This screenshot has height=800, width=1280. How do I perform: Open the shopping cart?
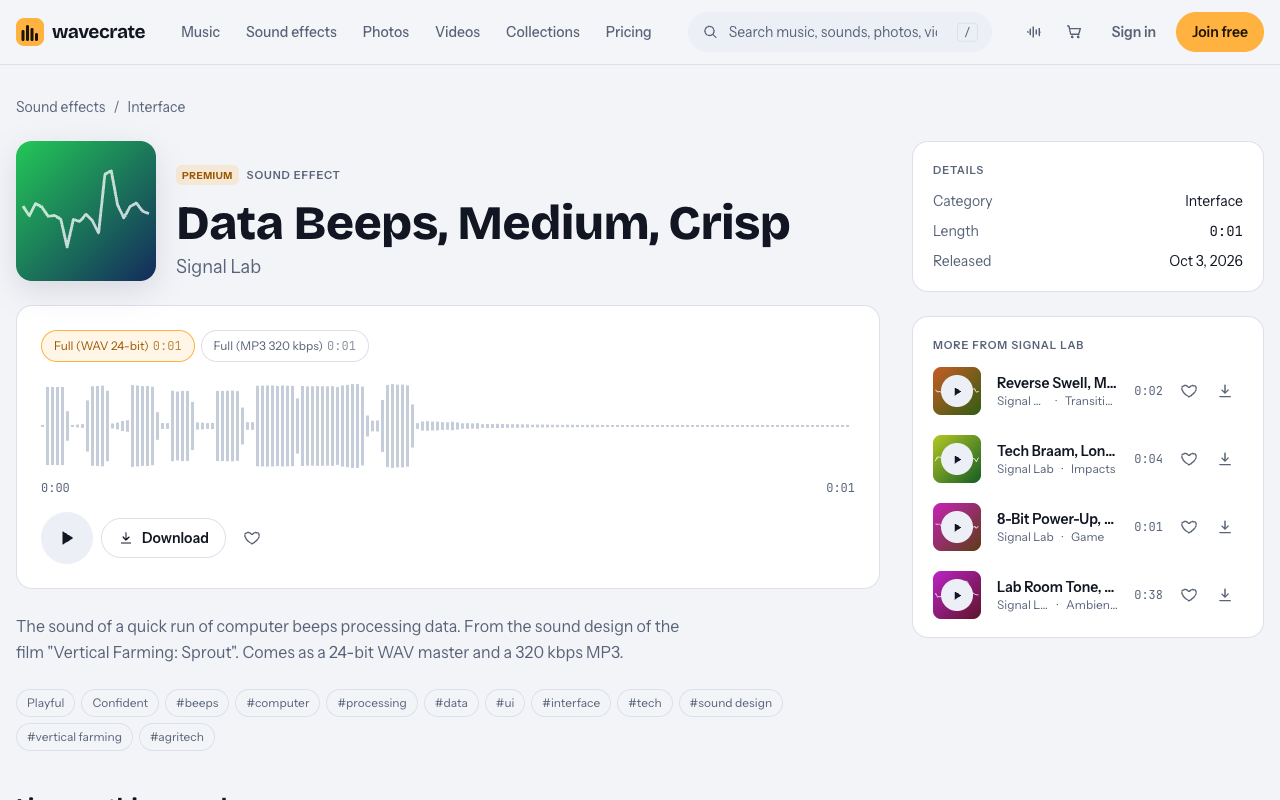1074,32
